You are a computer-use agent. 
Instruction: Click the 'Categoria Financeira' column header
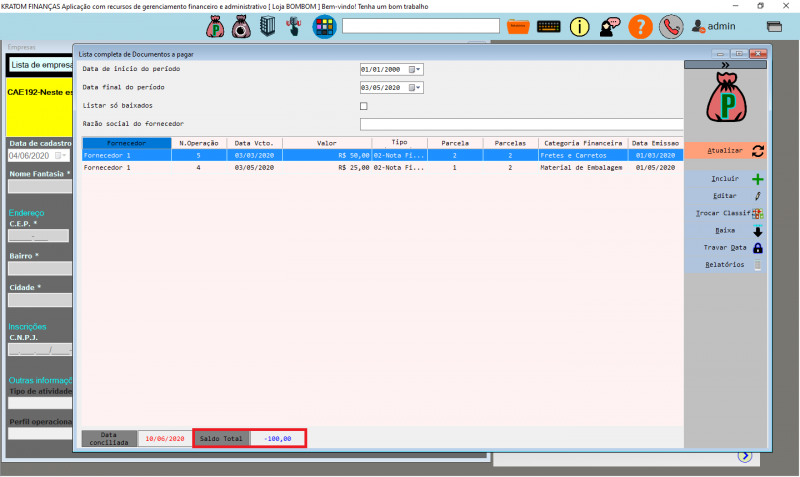583,143
